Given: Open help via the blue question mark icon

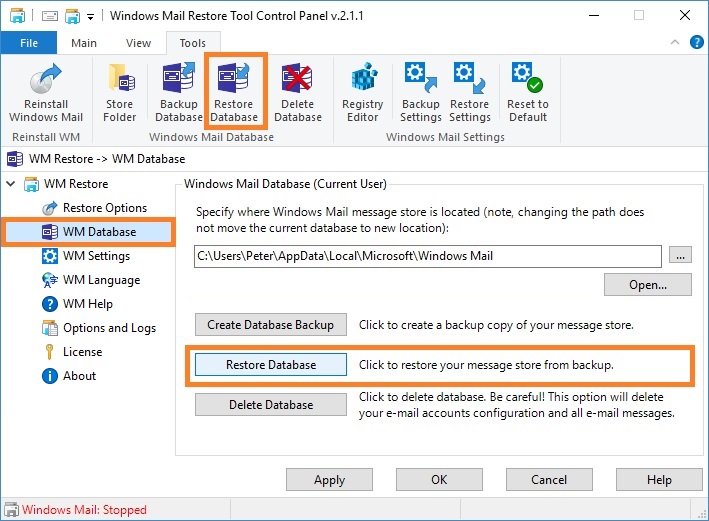Looking at the screenshot, I should [x=696, y=43].
